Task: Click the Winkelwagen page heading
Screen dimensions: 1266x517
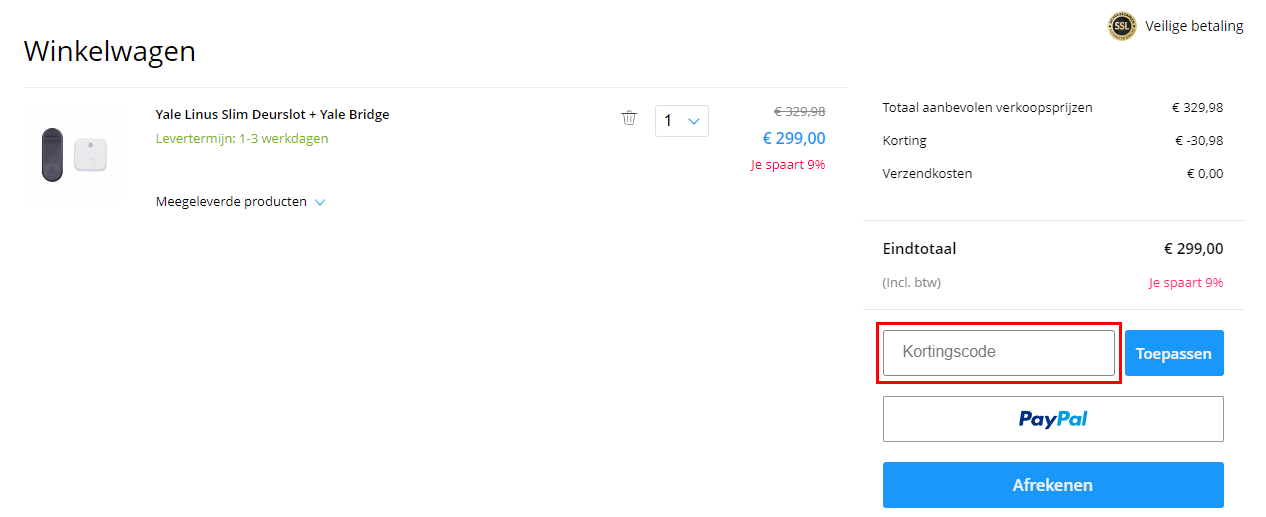Action: (x=110, y=51)
